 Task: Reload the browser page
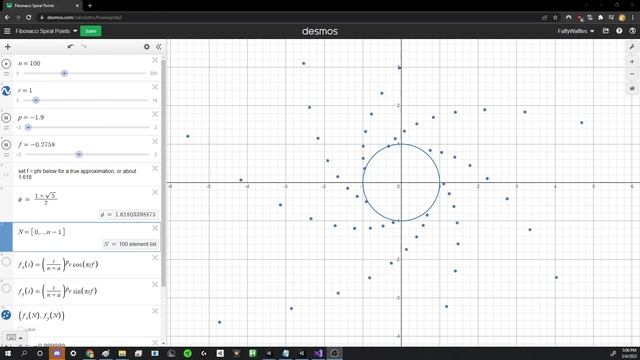[29, 18]
